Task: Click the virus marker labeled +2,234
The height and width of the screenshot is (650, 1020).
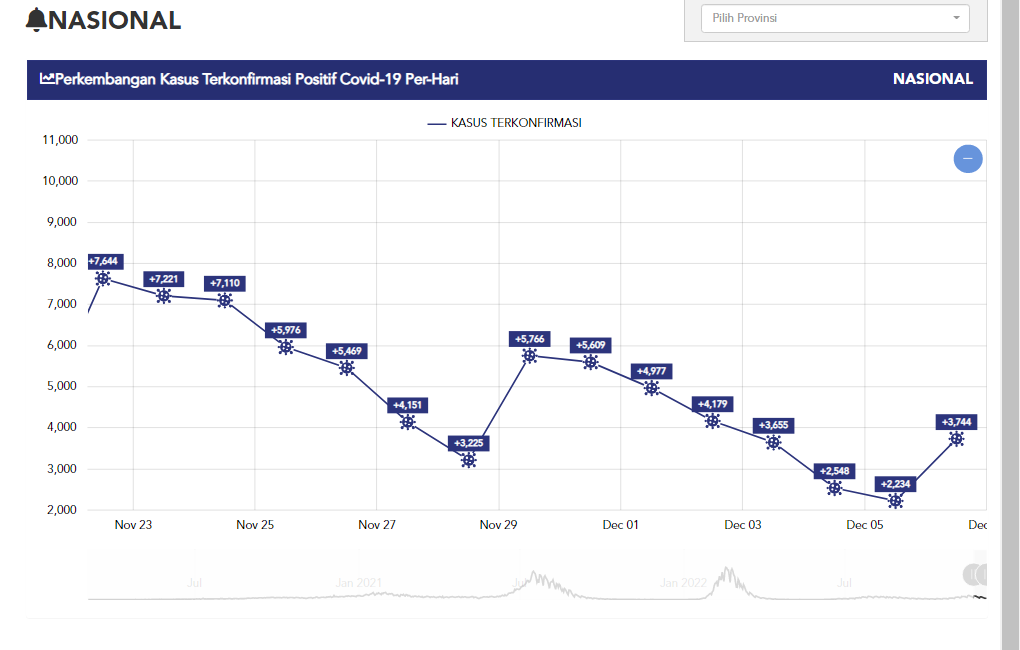Action: pyautogui.click(x=896, y=501)
